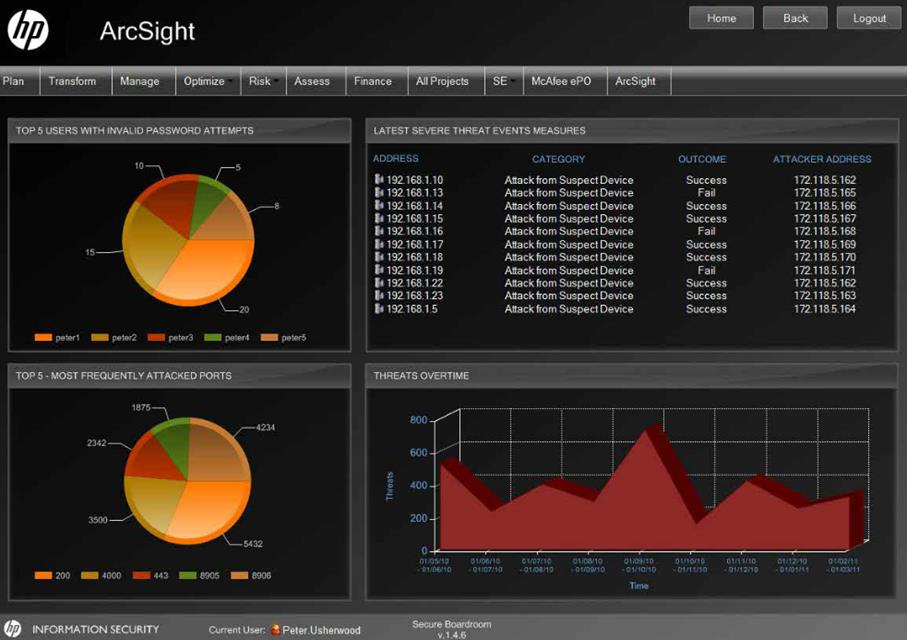Click the device icon next to 192.168.1.23
Screen dimensions: 907x640
(379, 295)
